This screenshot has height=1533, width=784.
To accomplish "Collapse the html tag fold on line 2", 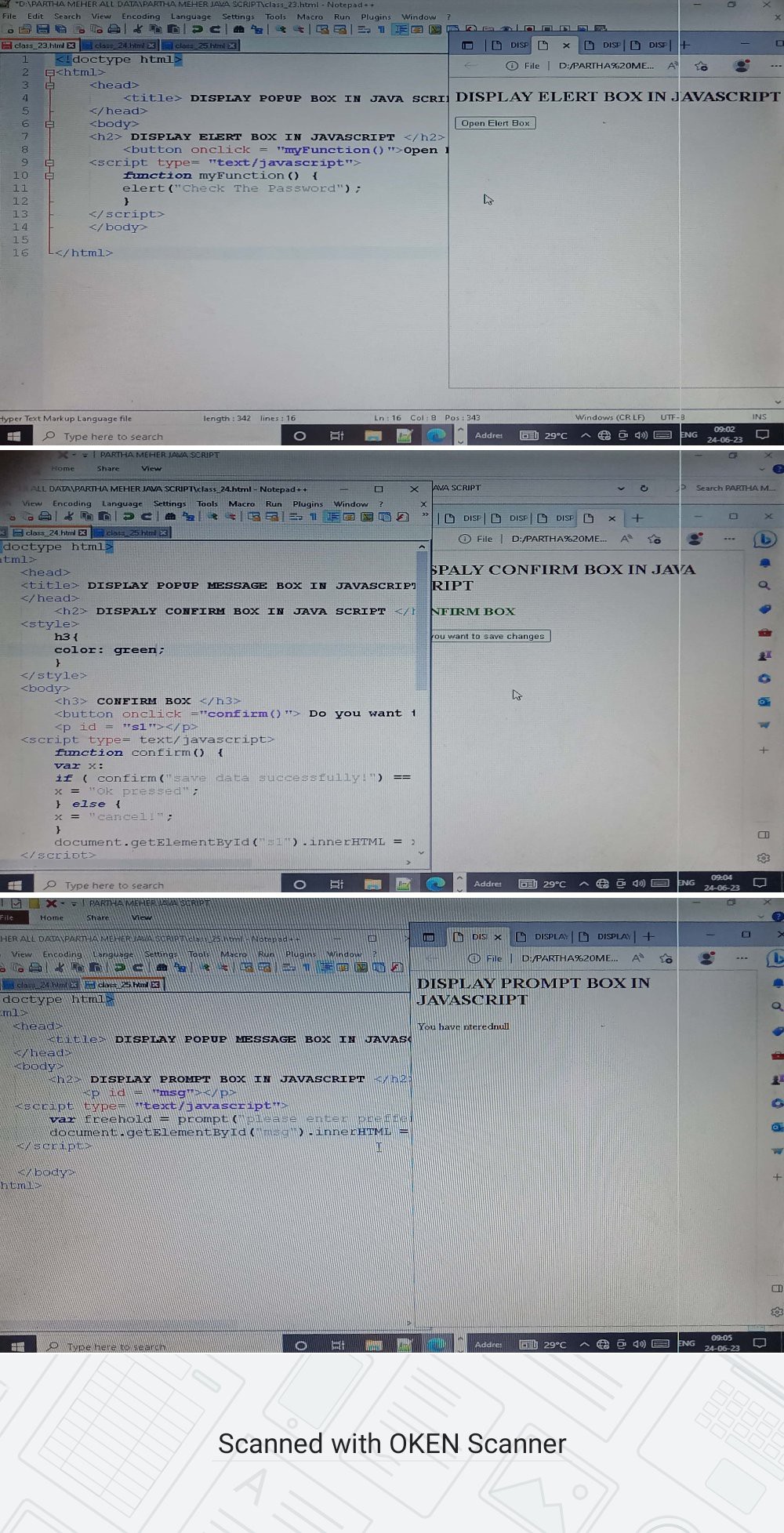I will click(x=49, y=72).
